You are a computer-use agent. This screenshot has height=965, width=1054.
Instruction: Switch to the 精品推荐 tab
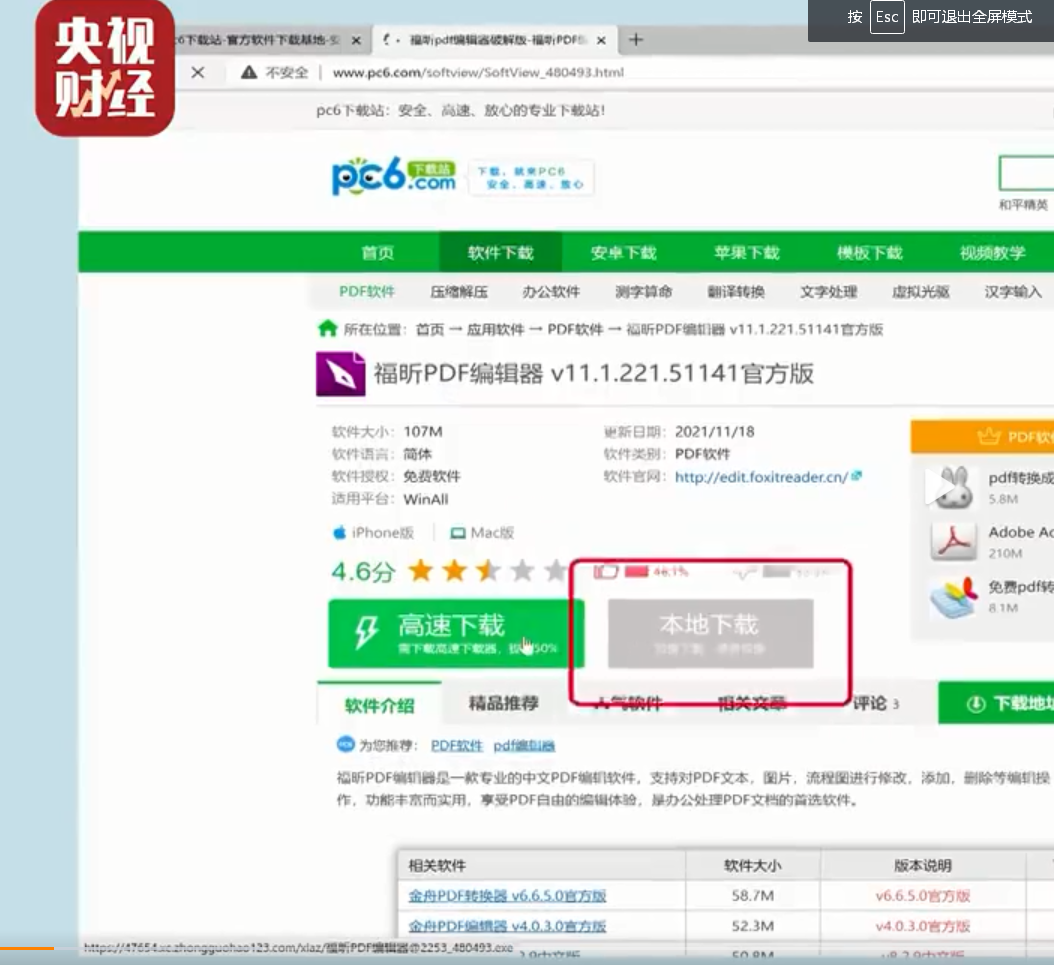503,704
